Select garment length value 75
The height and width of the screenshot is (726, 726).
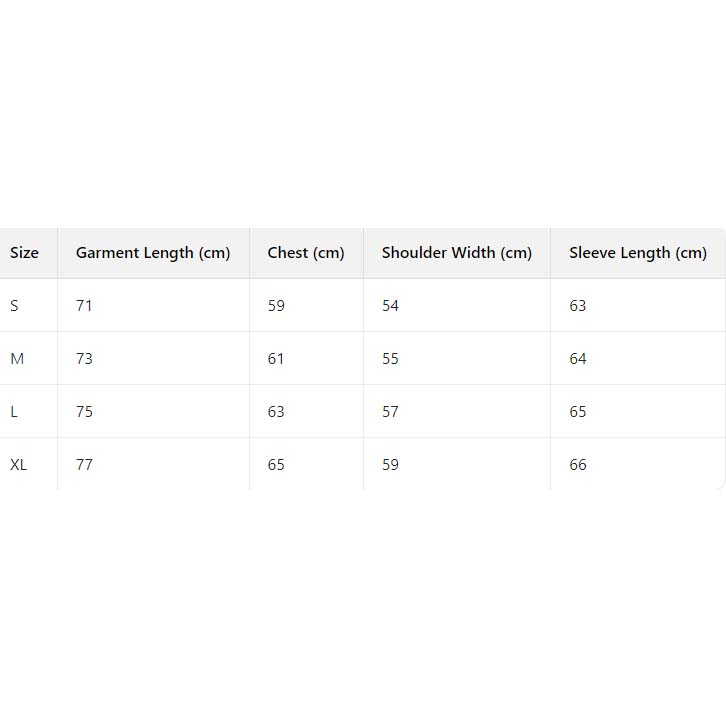pyautogui.click(x=84, y=412)
